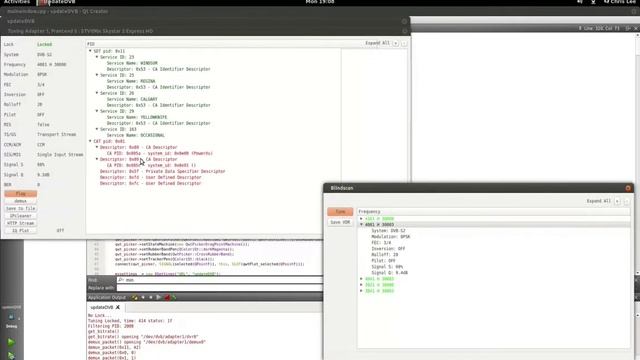Click the Frequency column header in Blindscan
Viewport: 640px width, 360px height.
point(493,211)
